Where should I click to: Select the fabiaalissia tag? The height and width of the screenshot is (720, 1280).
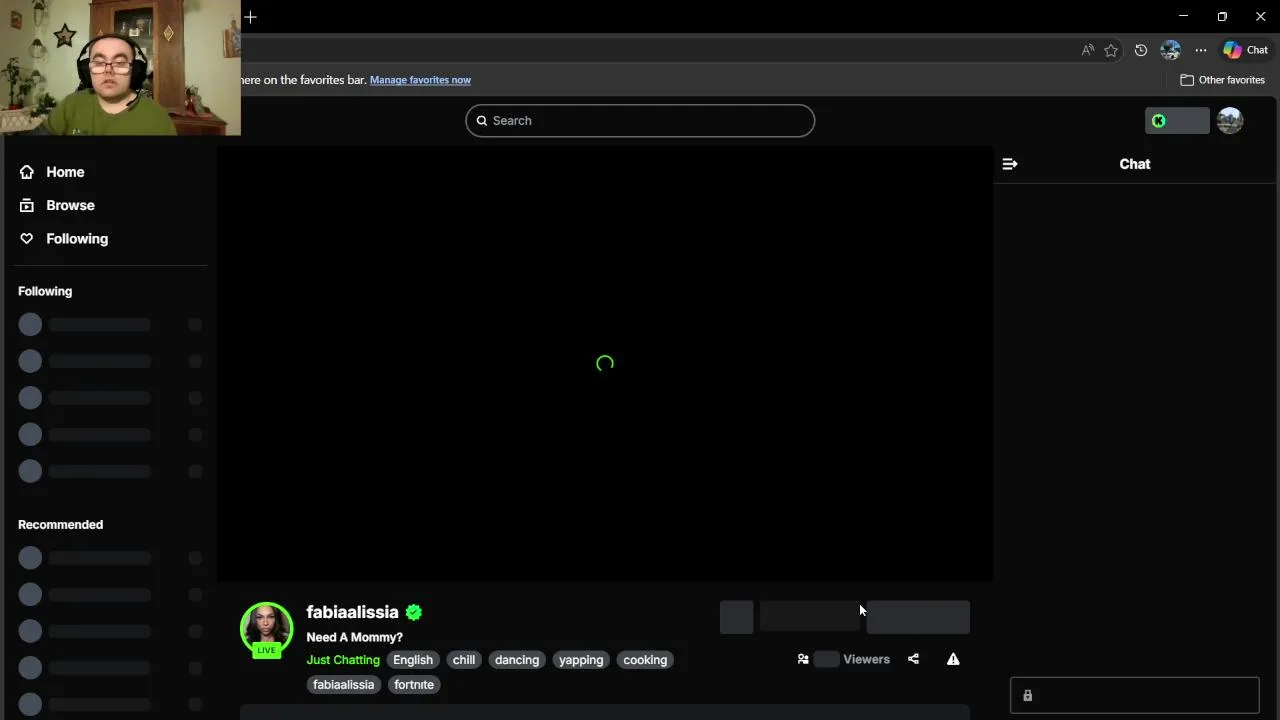pos(343,685)
